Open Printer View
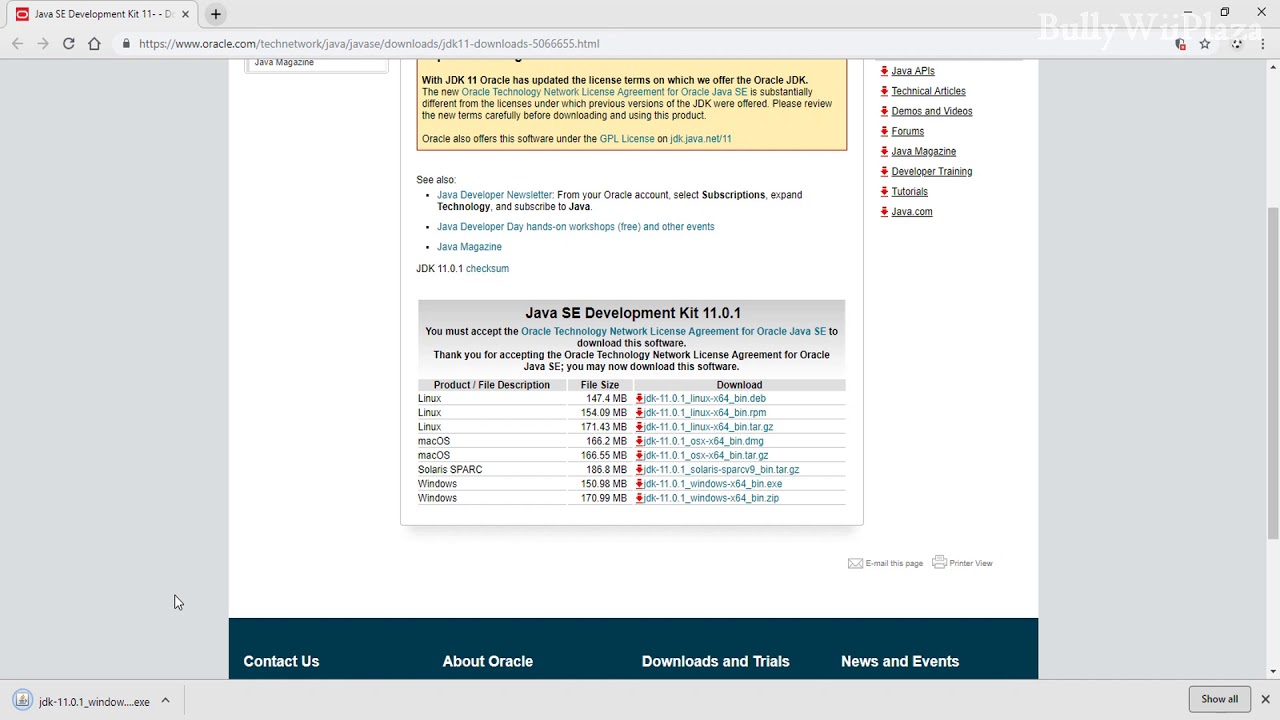The width and height of the screenshot is (1280, 720). (971, 563)
